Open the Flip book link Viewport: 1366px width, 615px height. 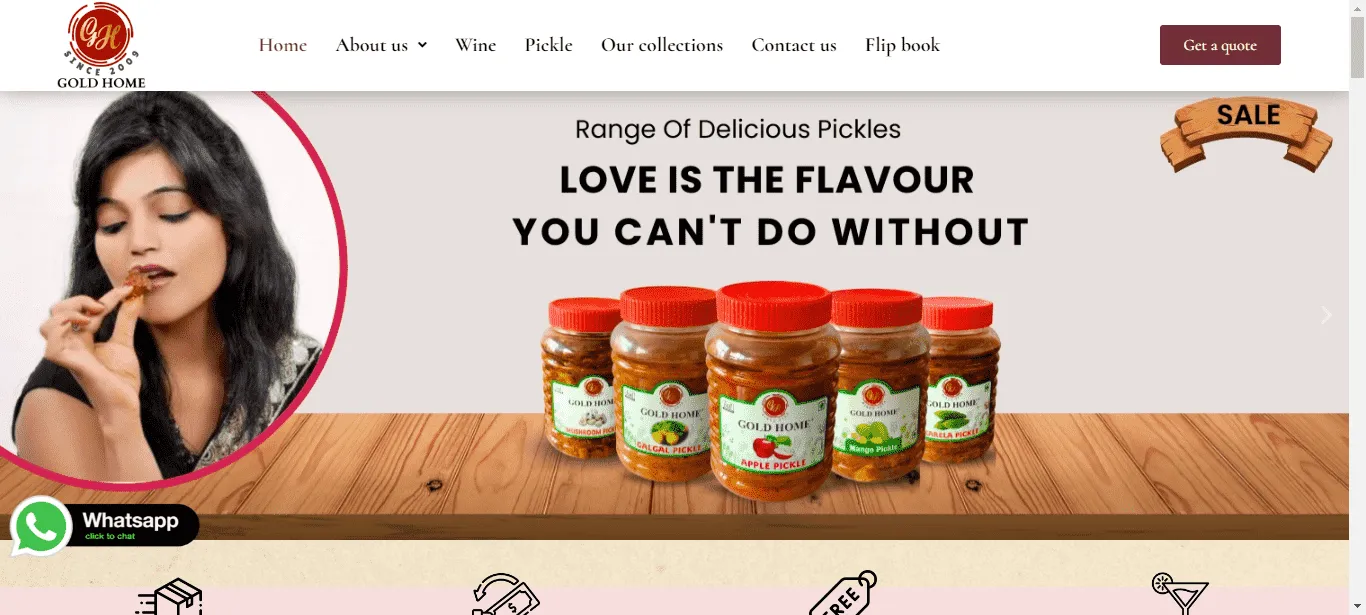pos(903,45)
